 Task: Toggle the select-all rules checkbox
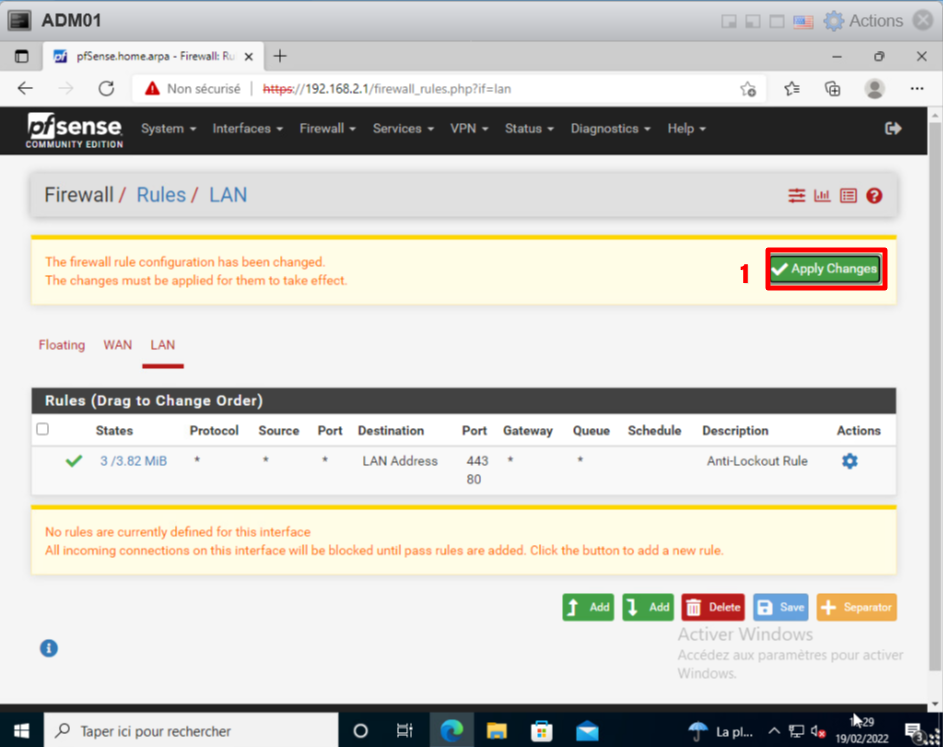coord(42,430)
